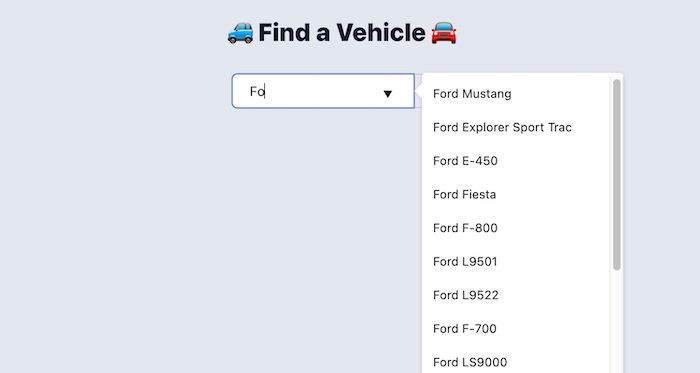Click the scrollbar track below the thumb

point(617,321)
